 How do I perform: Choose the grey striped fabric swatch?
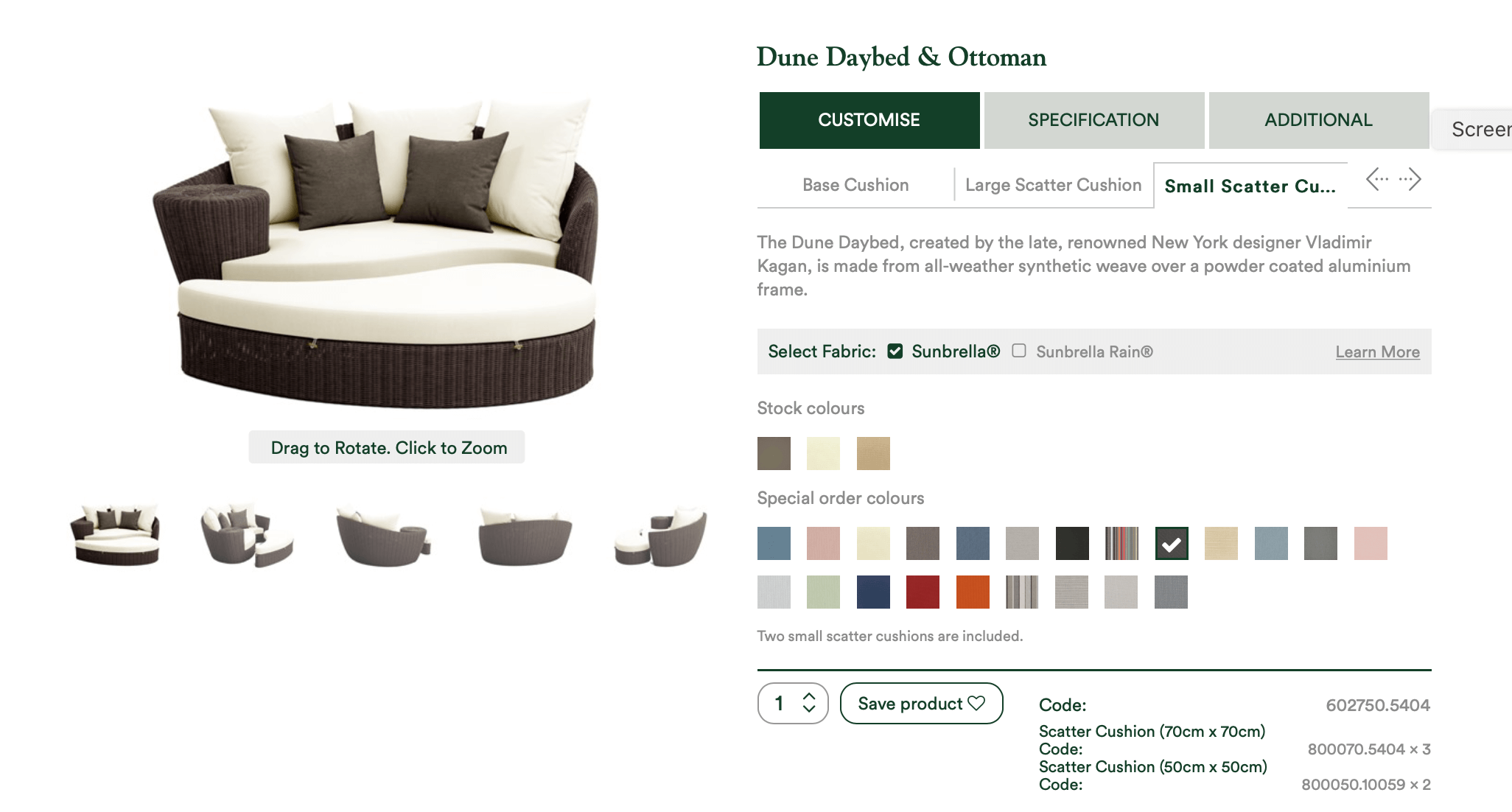pos(1022,592)
